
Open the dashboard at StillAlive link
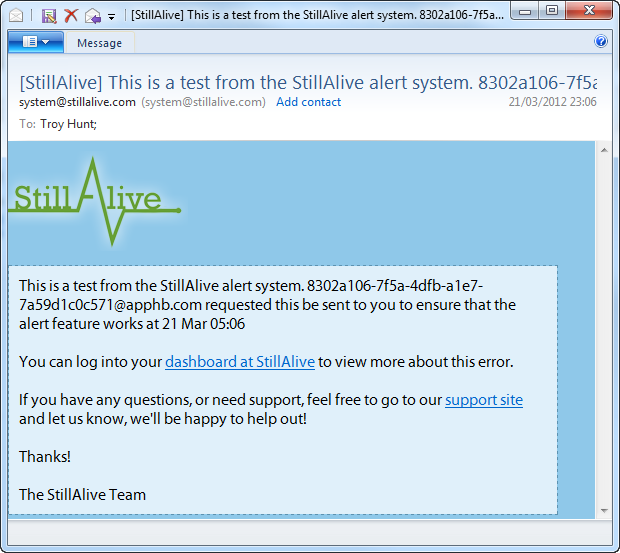pos(240,362)
